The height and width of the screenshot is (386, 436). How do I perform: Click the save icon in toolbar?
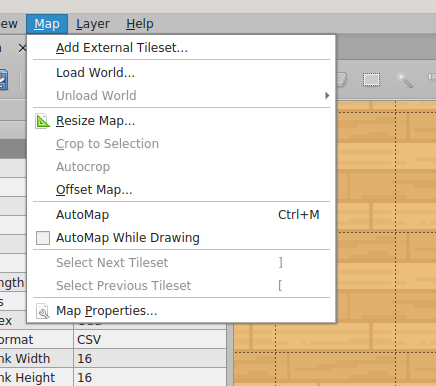3,79
